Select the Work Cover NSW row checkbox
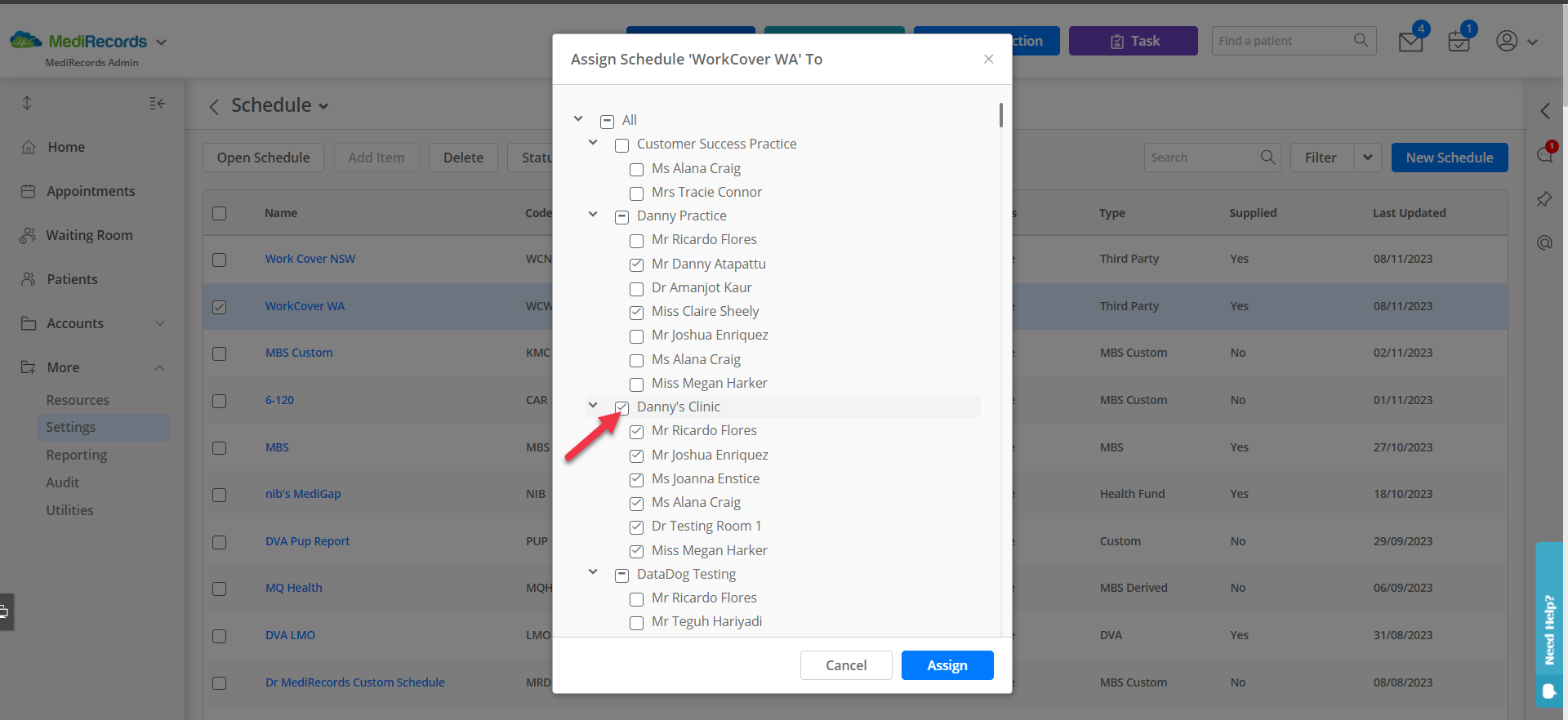The width and height of the screenshot is (1568, 720). (x=219, y=260)
